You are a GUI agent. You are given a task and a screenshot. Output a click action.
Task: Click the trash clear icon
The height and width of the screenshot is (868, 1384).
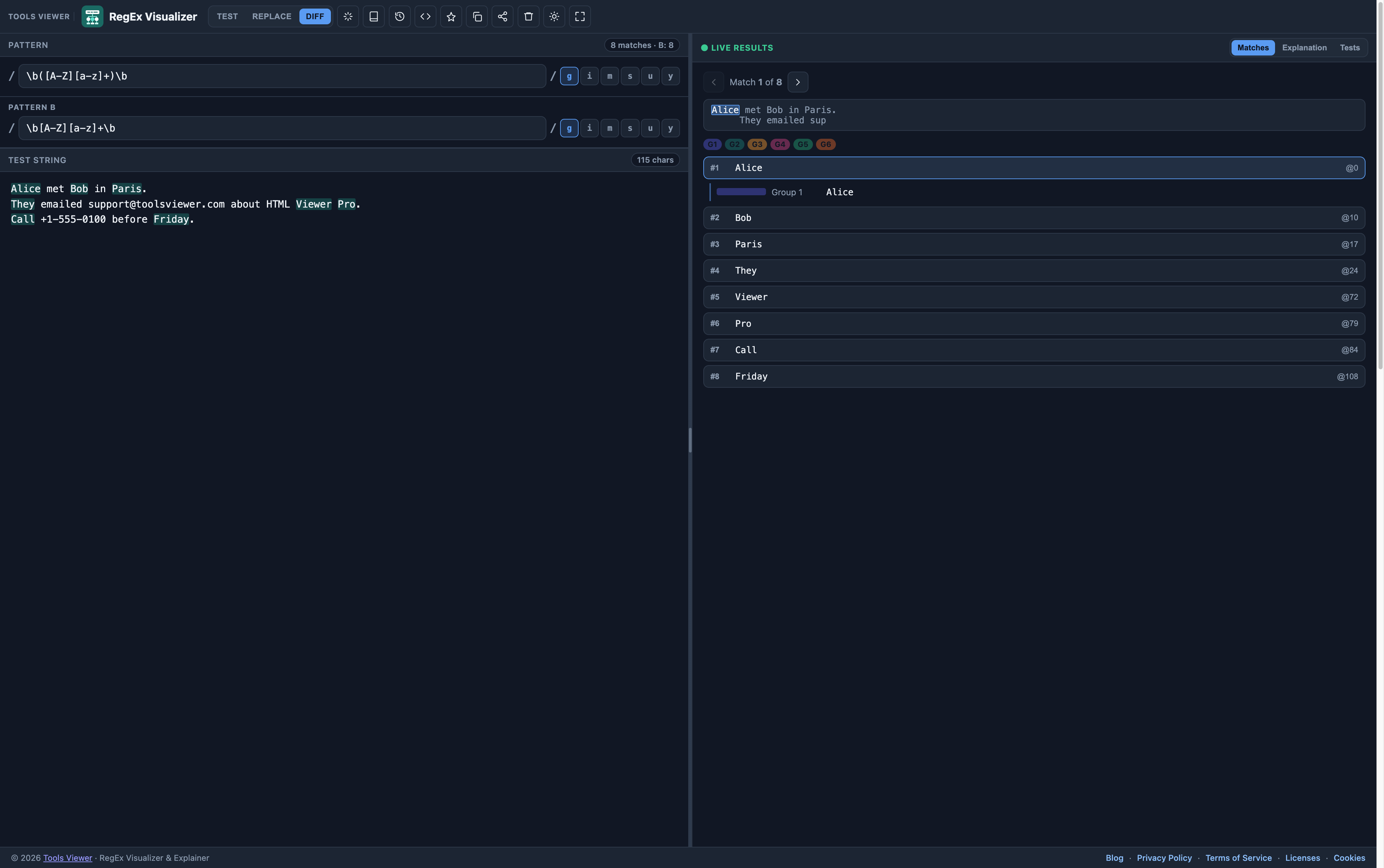point(529,16)
